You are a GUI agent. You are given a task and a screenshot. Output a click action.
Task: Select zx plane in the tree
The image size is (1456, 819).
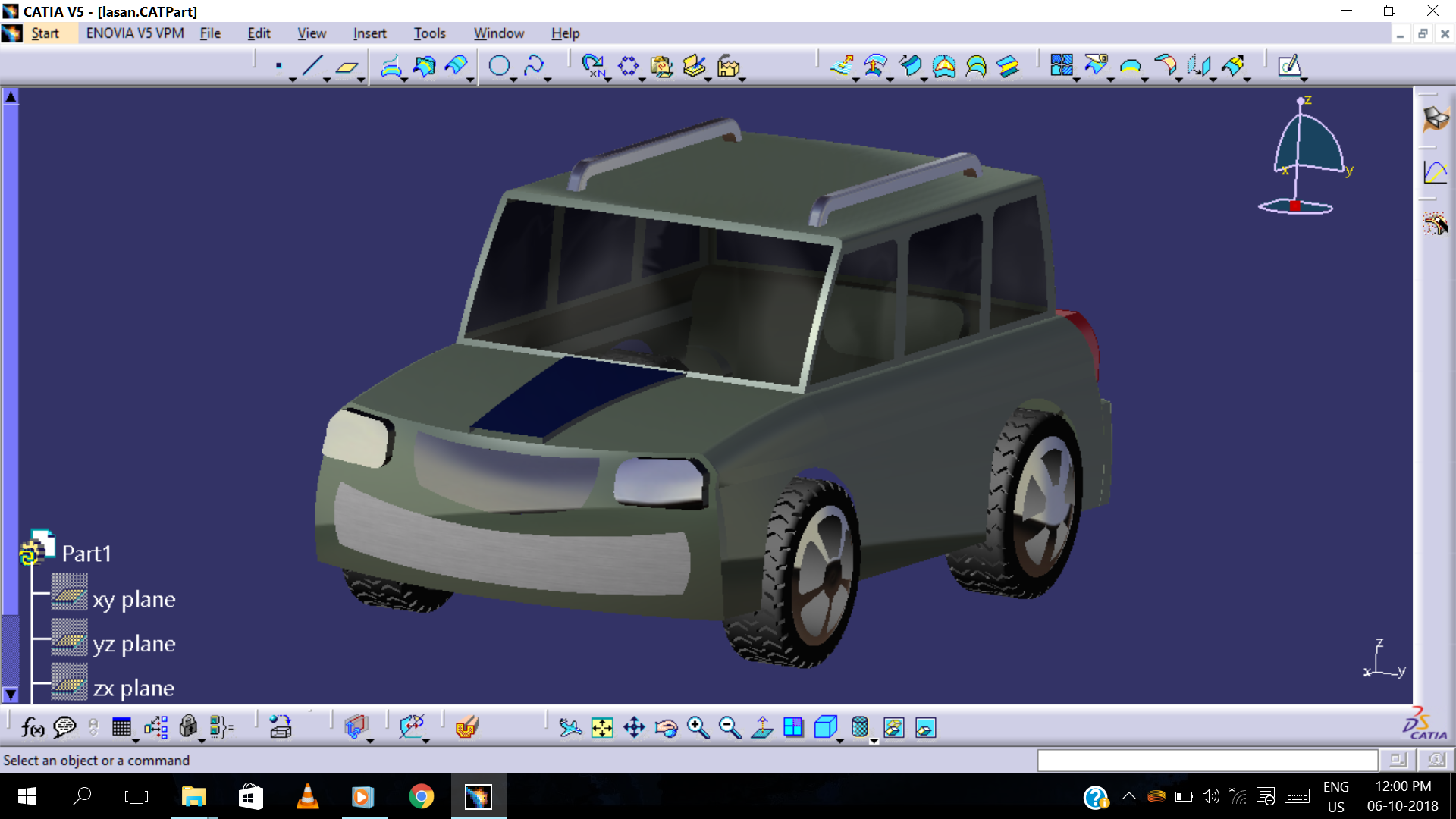point(133,689)
